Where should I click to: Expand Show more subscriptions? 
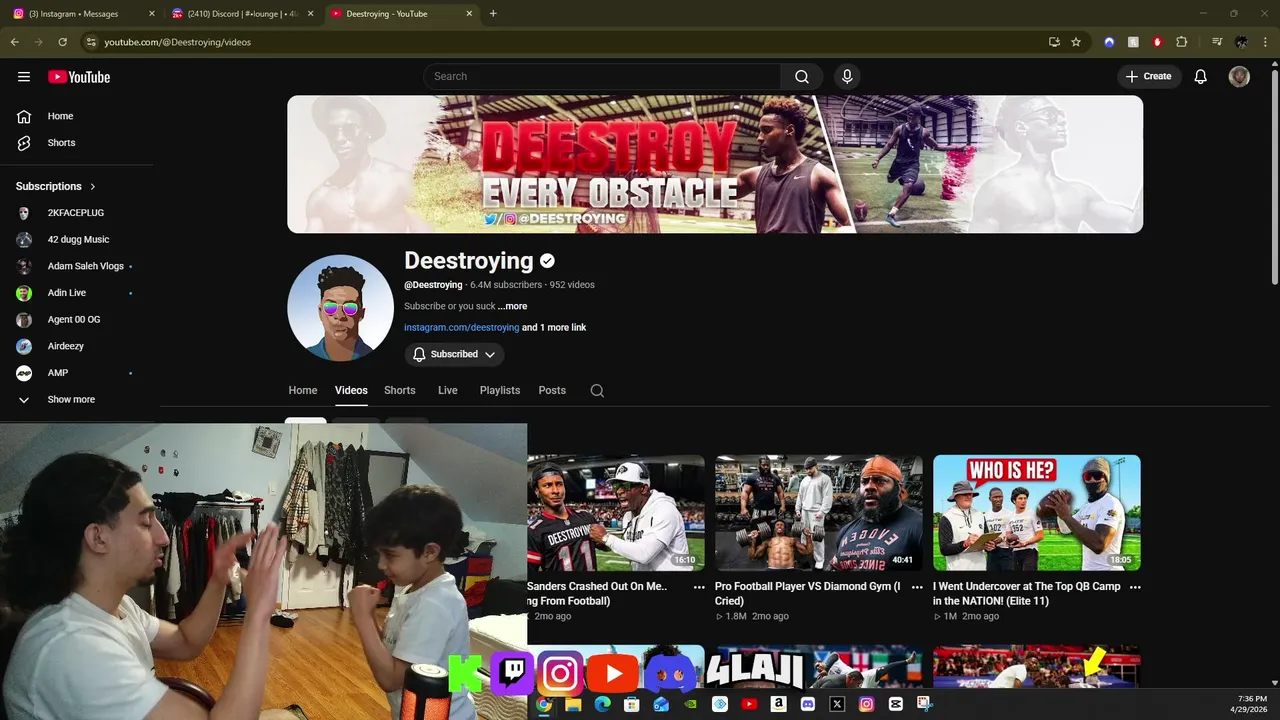coord(70,399)
